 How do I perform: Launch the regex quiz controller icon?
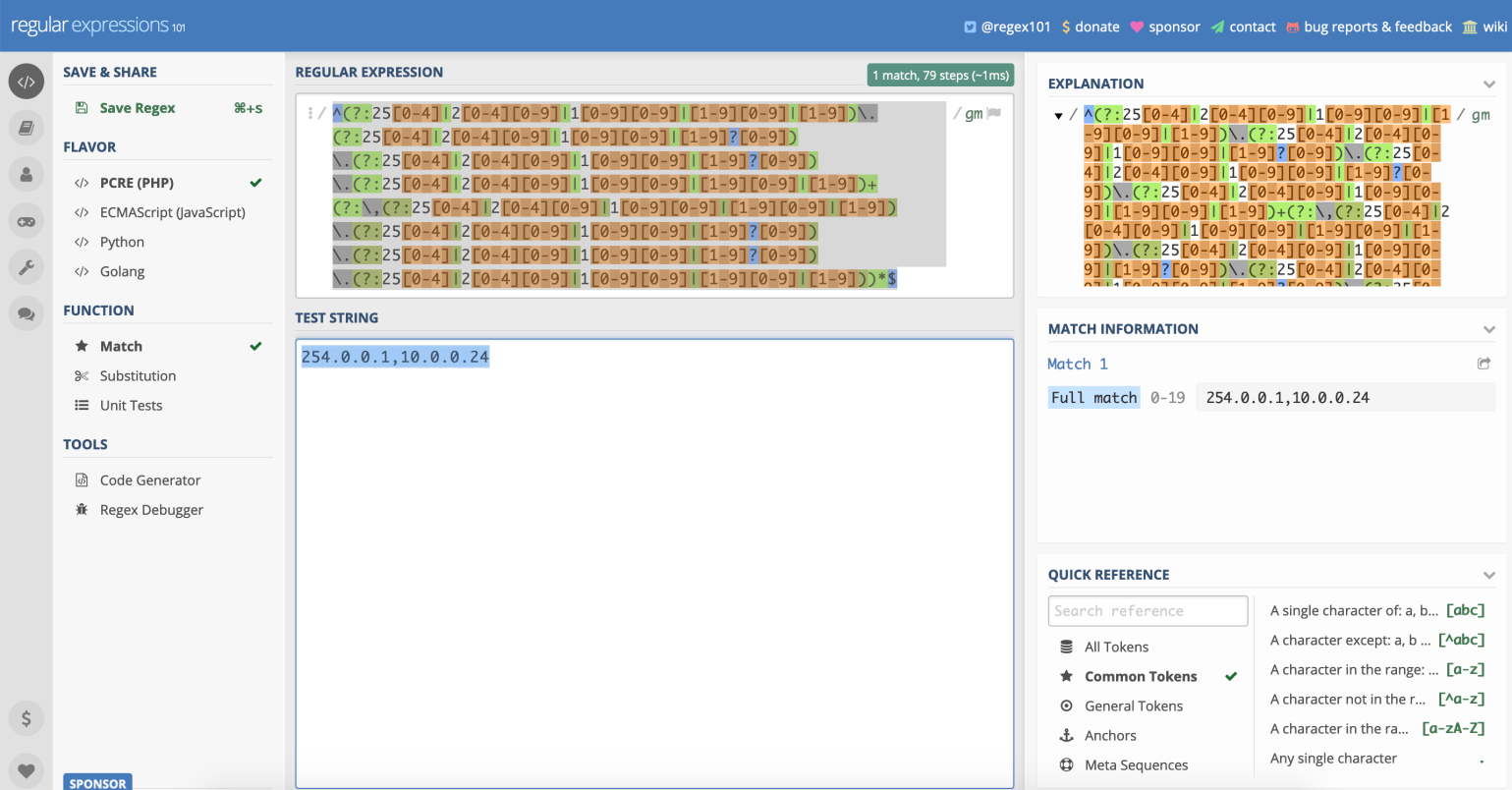26,220
